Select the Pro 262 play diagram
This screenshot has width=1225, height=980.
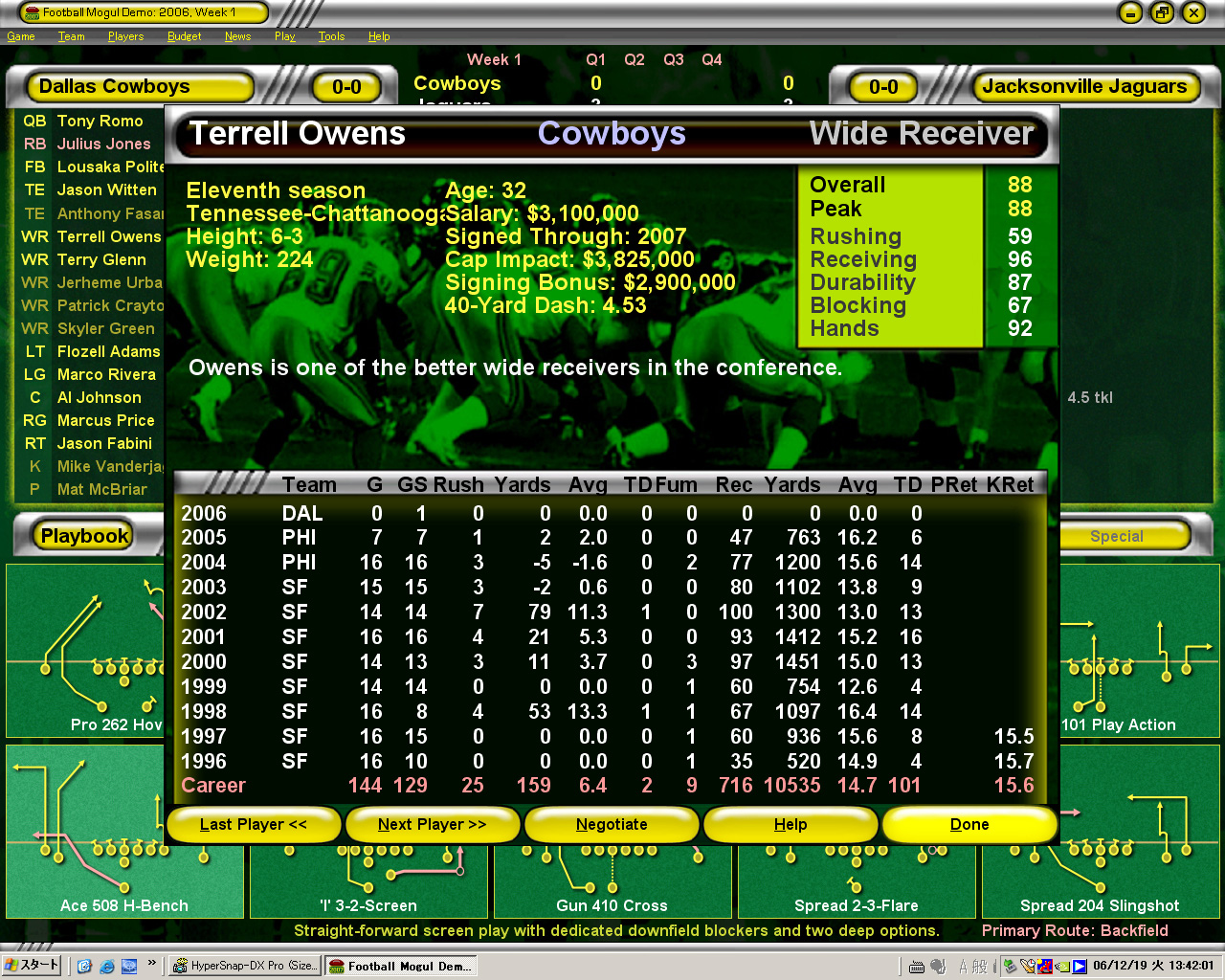tap(85, 651)
